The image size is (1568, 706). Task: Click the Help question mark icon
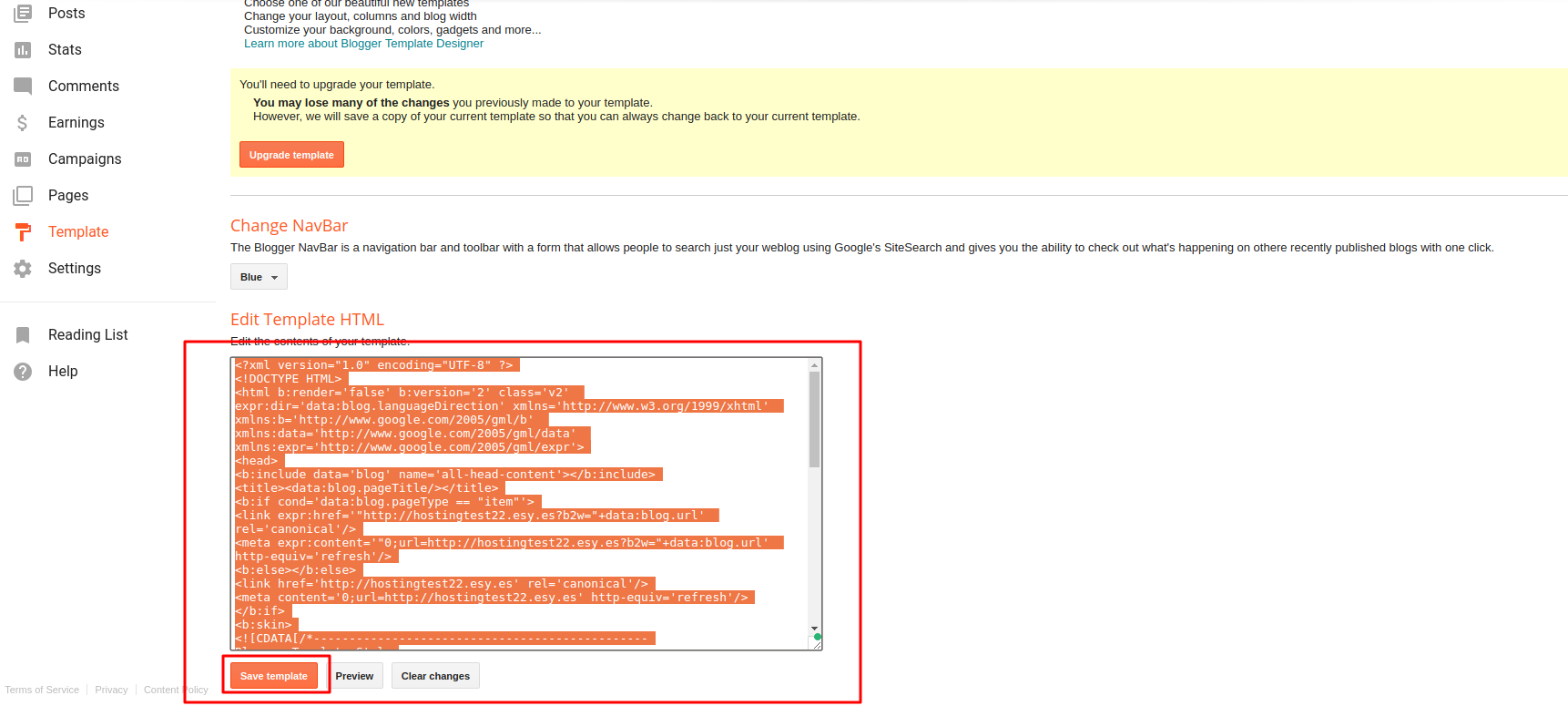click(x=23, y=372)
